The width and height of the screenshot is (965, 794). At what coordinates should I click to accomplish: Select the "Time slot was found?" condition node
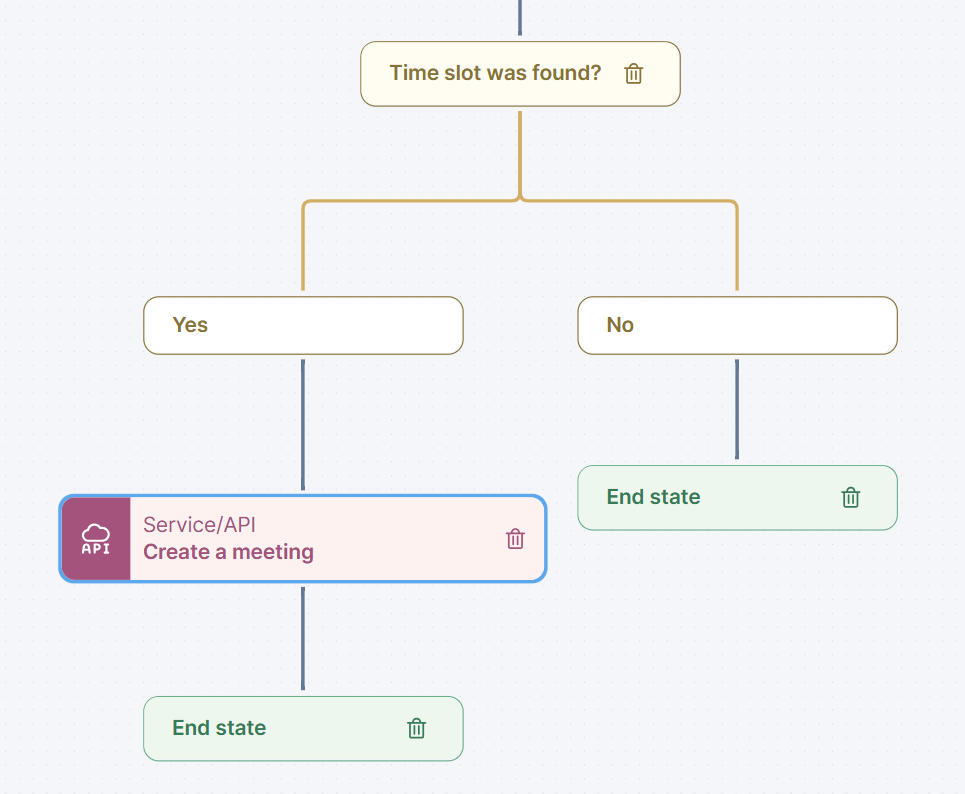point(495,73)
